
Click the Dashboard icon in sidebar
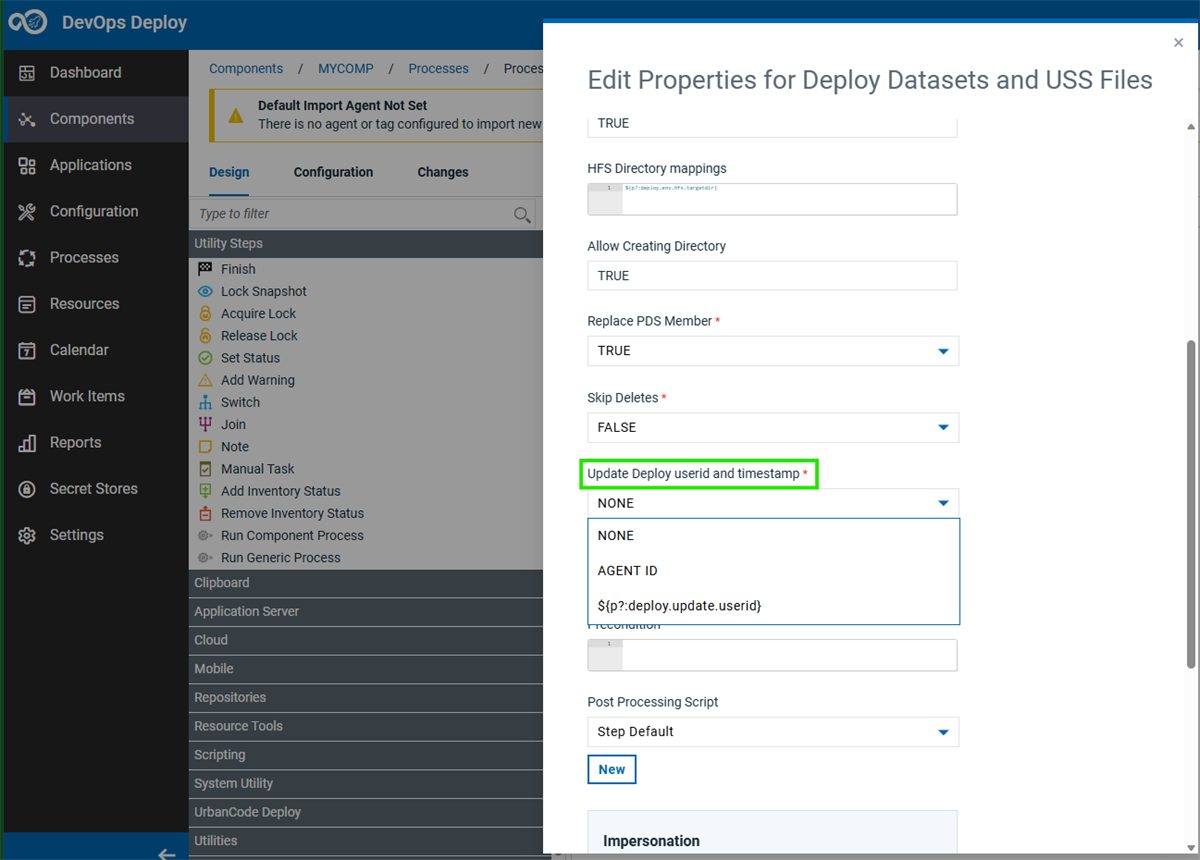coord(28,73)
